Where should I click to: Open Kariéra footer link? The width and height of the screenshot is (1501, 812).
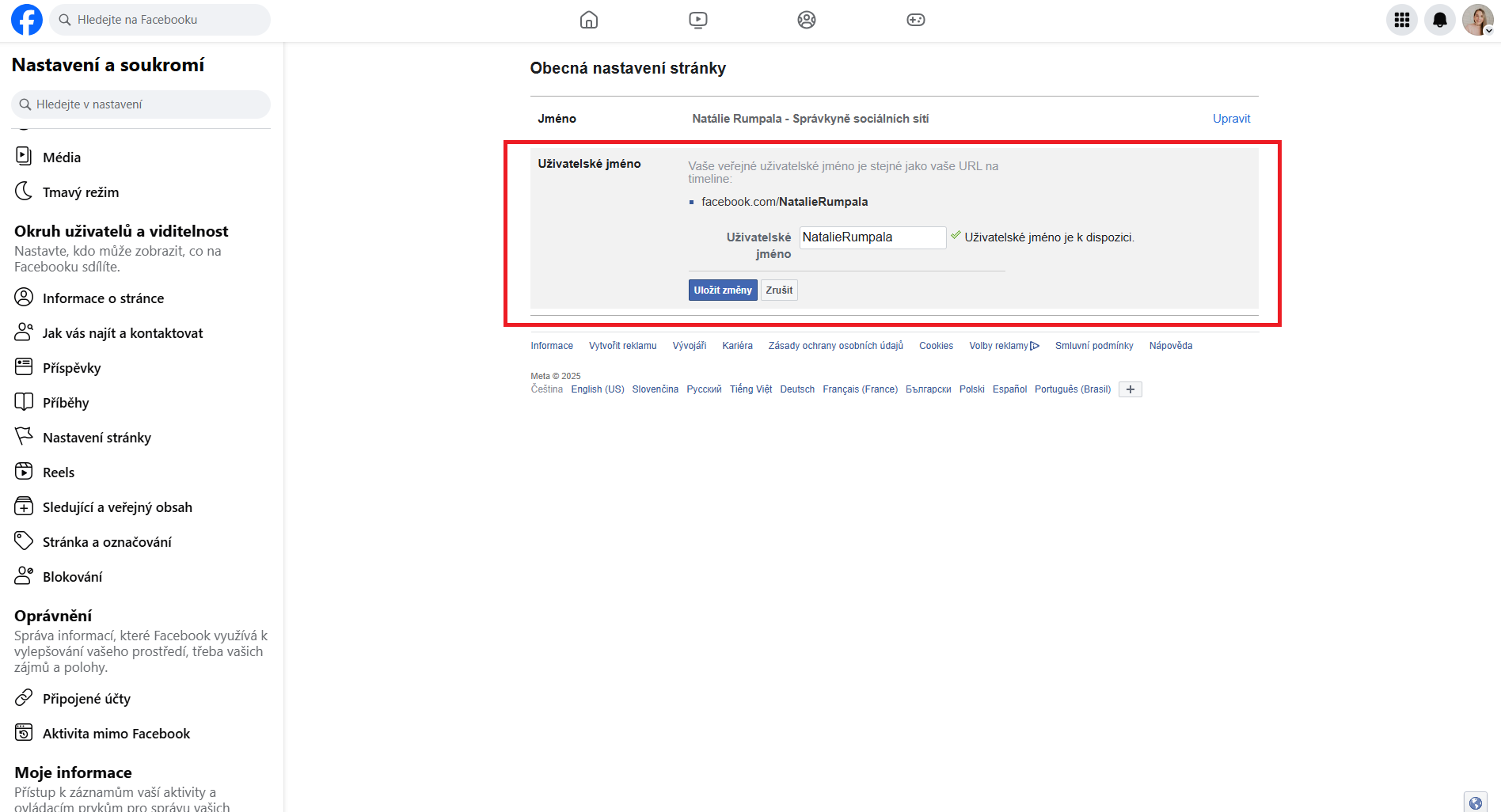[737, 346]
